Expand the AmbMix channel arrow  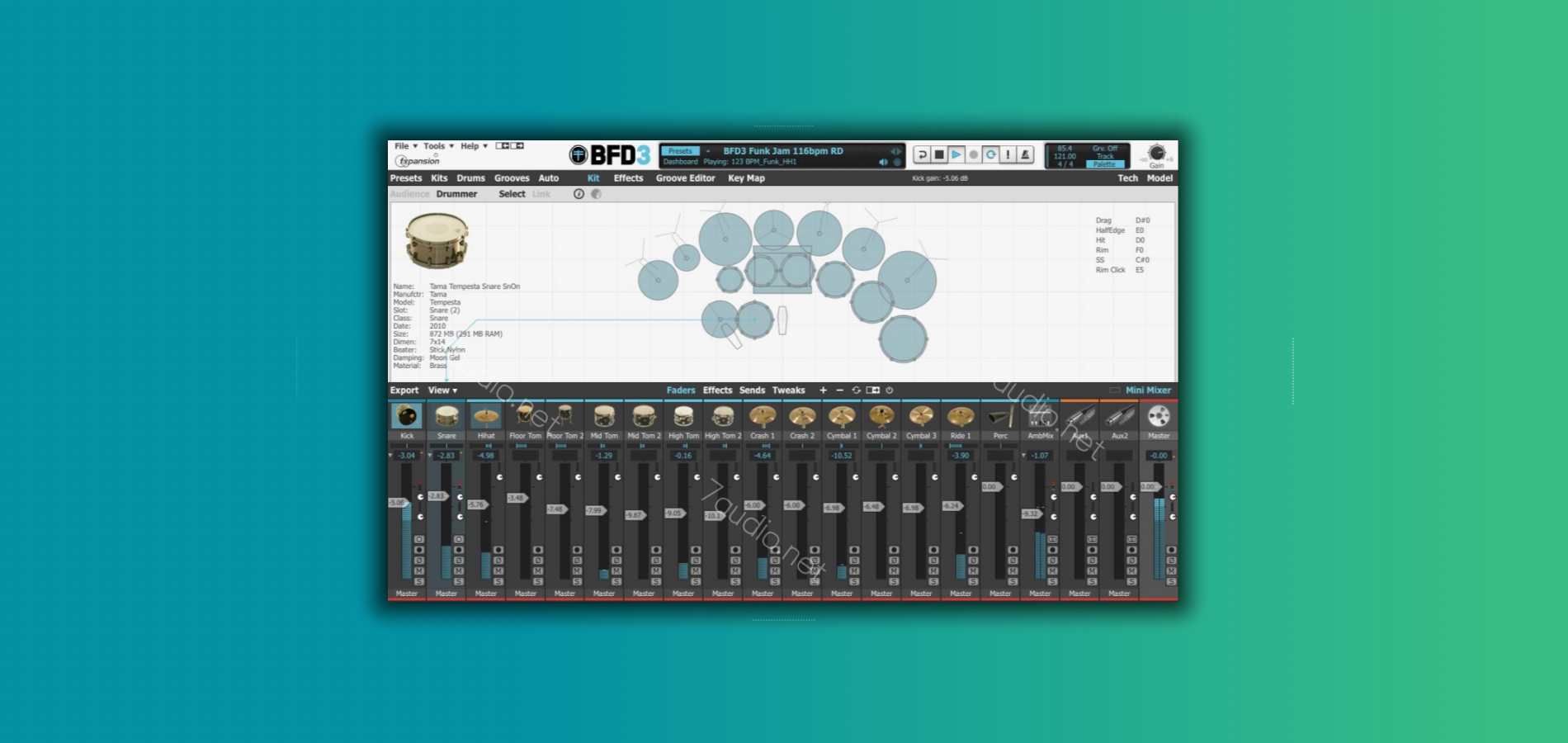[x=1024, y=456]
